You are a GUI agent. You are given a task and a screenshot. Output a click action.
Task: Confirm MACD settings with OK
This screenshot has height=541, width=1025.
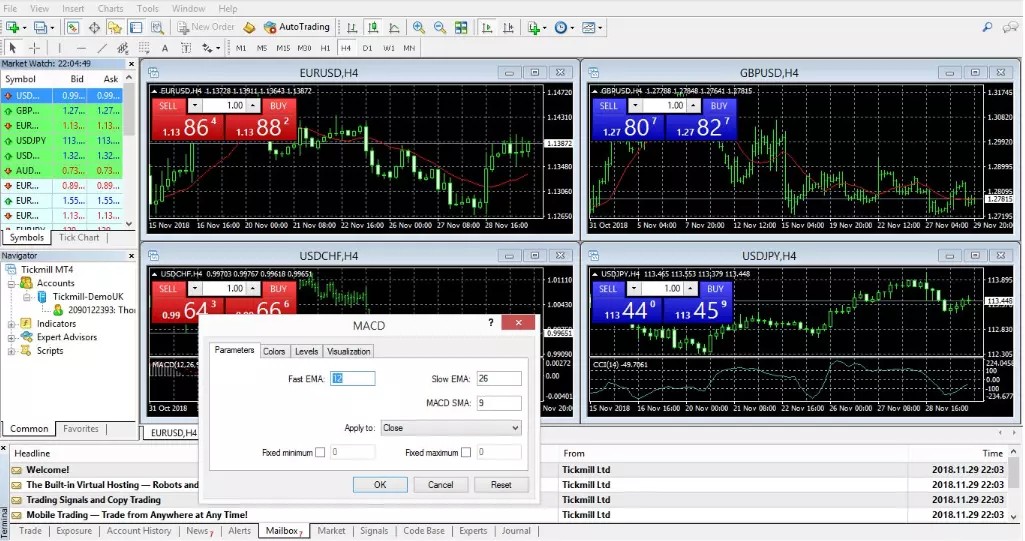[380, 485]
